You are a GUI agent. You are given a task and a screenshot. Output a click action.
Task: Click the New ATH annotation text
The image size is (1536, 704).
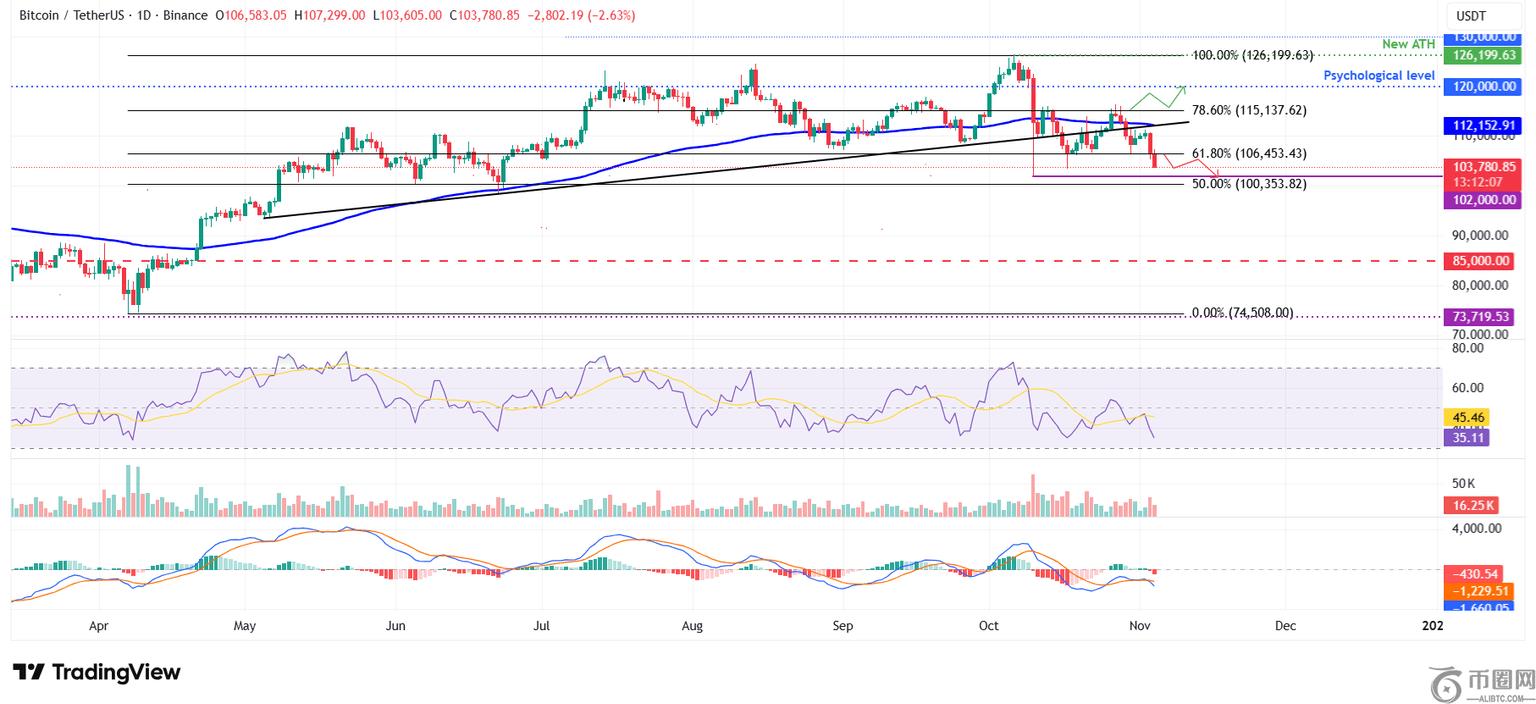pos(1409,45)
